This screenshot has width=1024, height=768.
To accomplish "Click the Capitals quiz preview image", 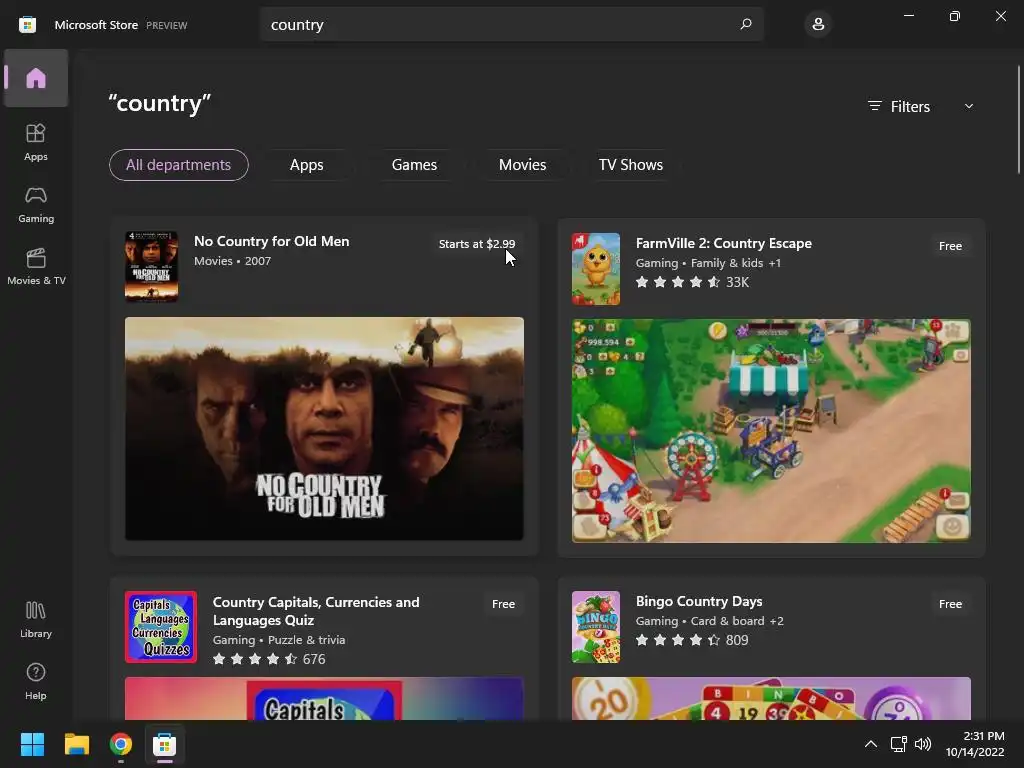I will [x=324, y=698].
